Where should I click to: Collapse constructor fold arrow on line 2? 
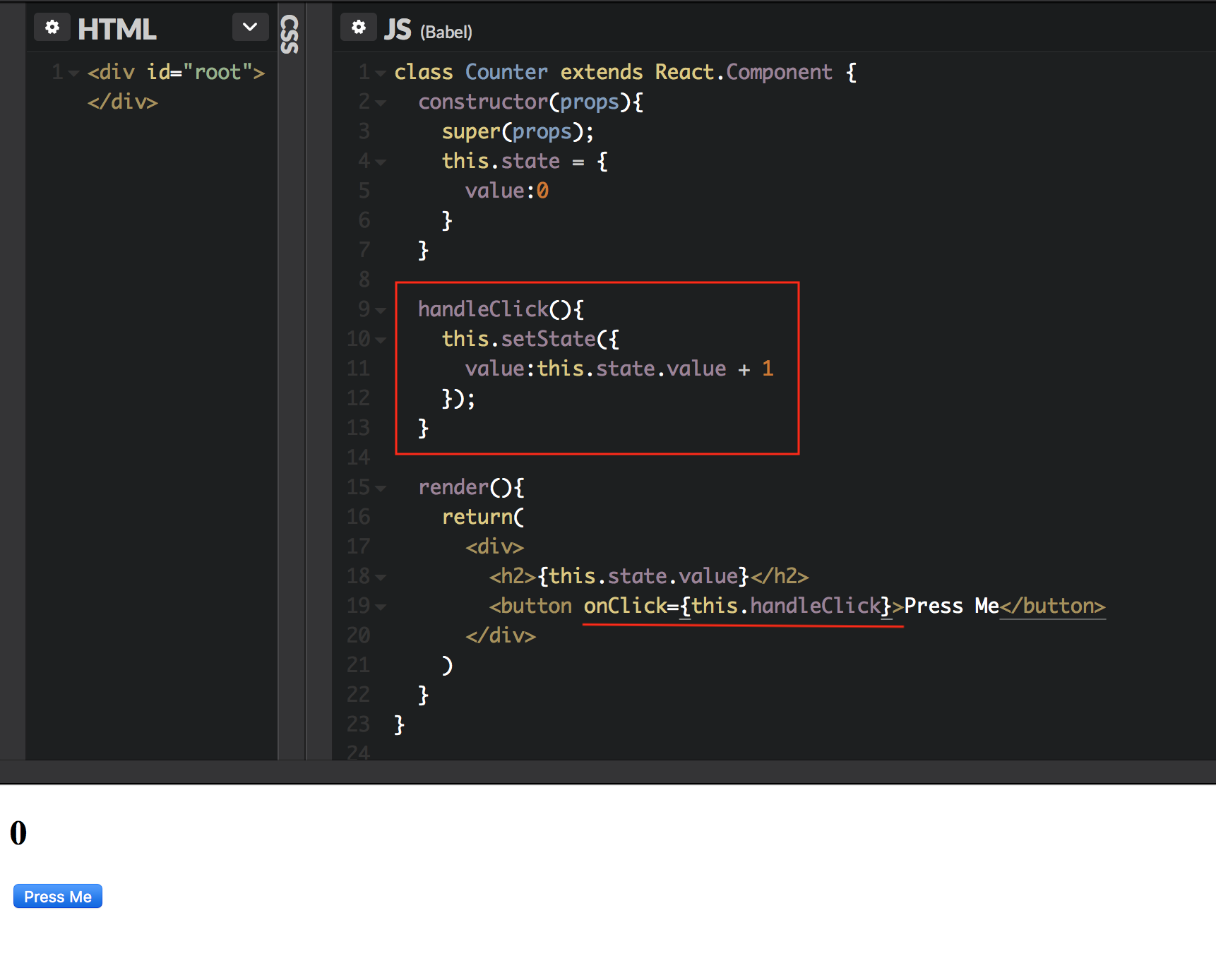[x=381, y=102]
